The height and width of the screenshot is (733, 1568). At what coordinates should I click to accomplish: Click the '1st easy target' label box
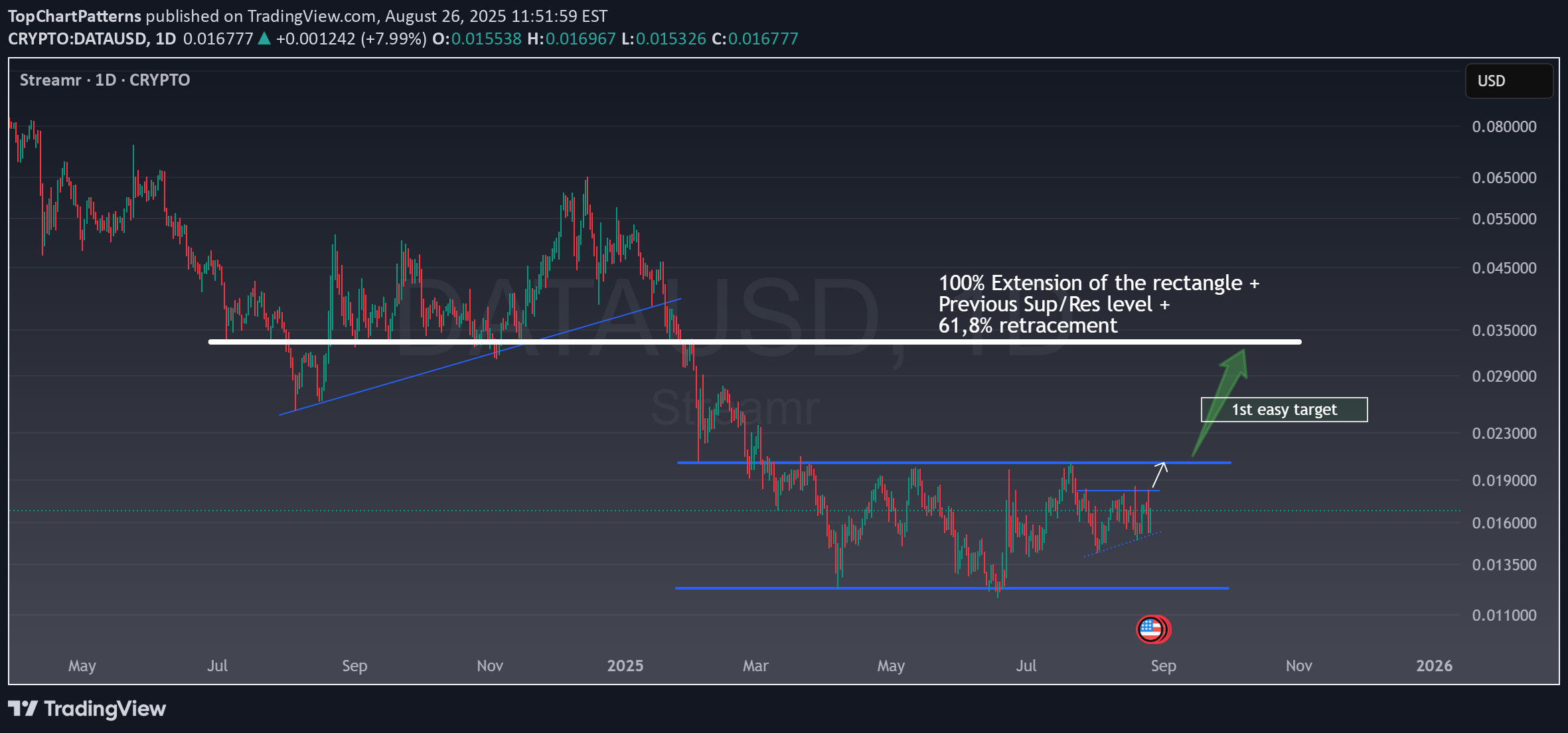point(1285,410)
